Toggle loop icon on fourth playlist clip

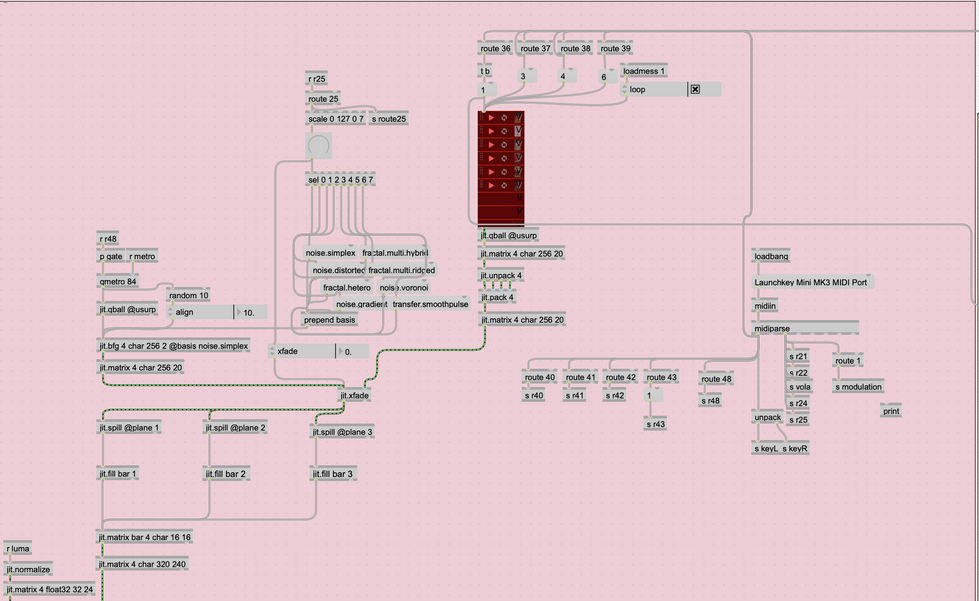[x=504, y=159]
